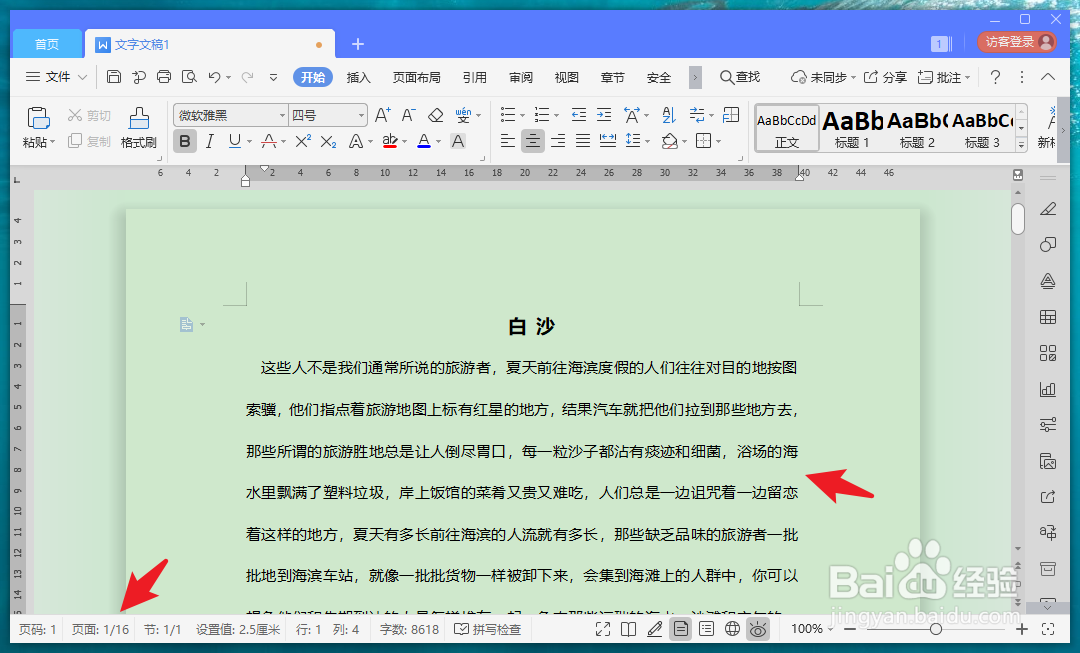The image size is (1080, 653).
Task: Click the Save icon in quick toolbar
Action: 114,77
